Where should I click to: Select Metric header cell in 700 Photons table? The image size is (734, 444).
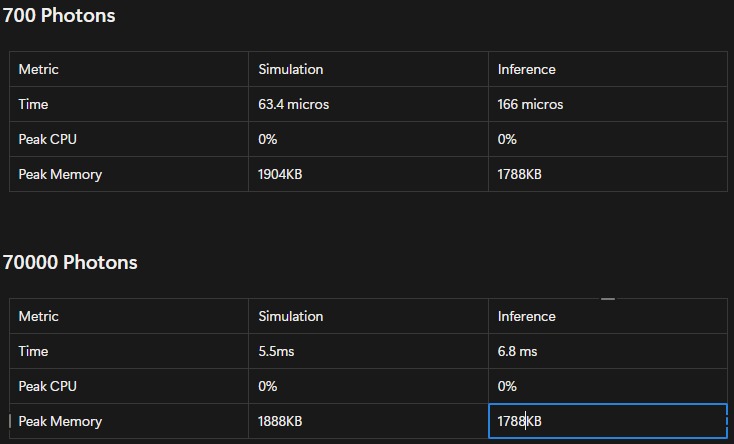[x=129, y=69]
